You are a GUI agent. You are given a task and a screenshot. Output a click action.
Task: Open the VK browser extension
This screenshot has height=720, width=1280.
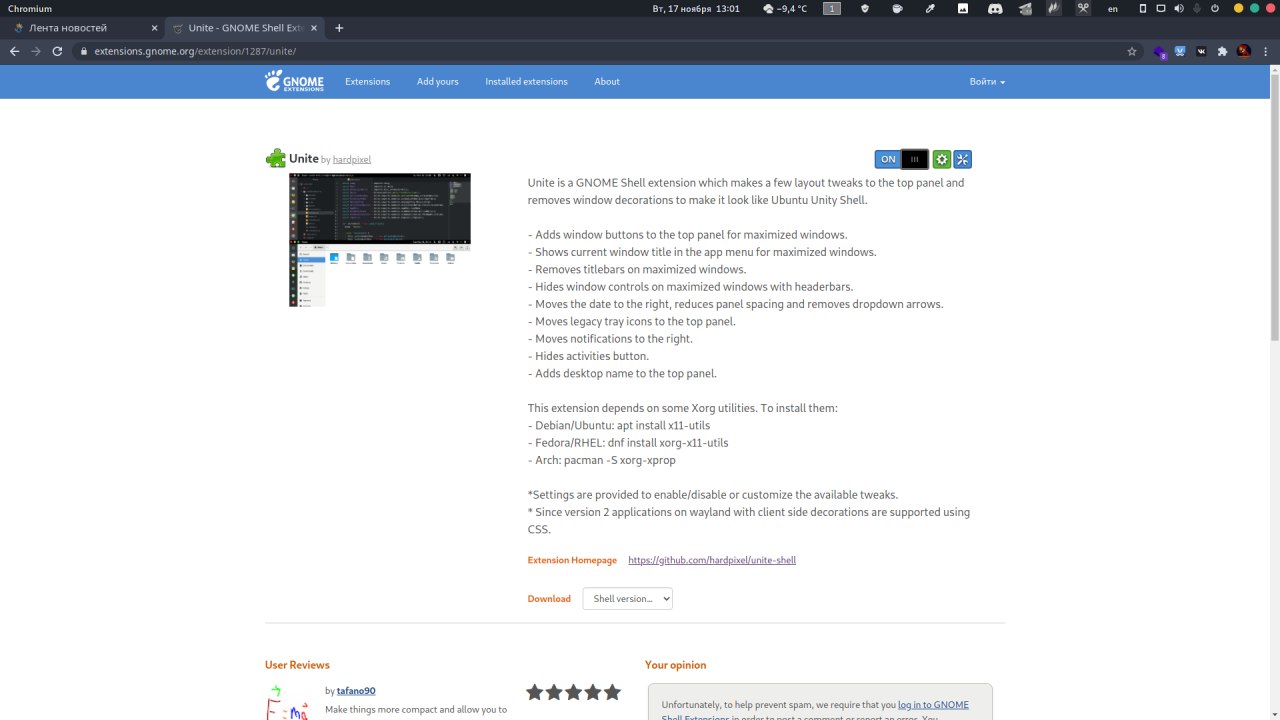(x=1201, y=51)
